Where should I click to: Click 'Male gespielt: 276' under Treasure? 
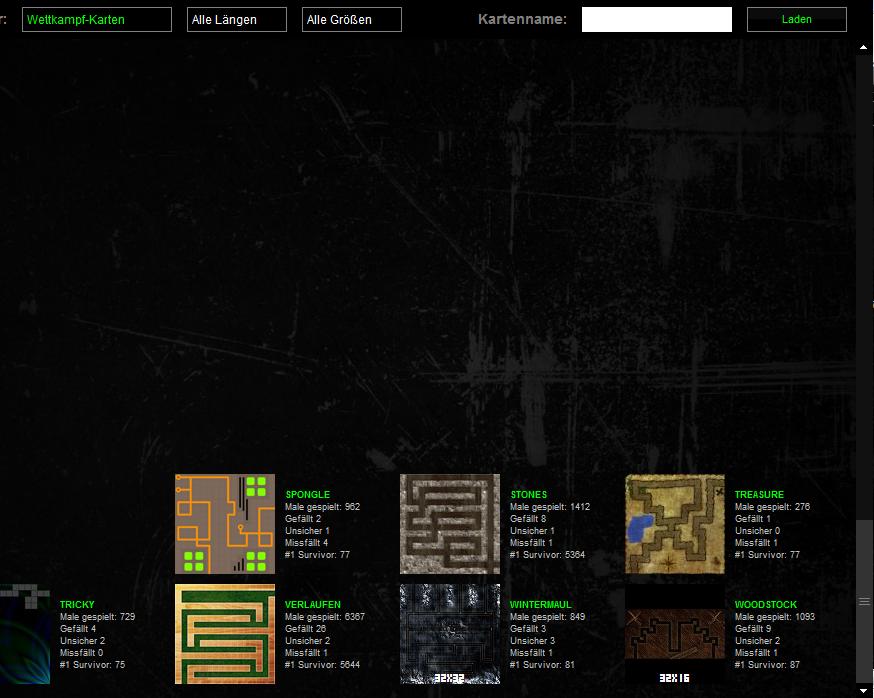tap(773, 507)
